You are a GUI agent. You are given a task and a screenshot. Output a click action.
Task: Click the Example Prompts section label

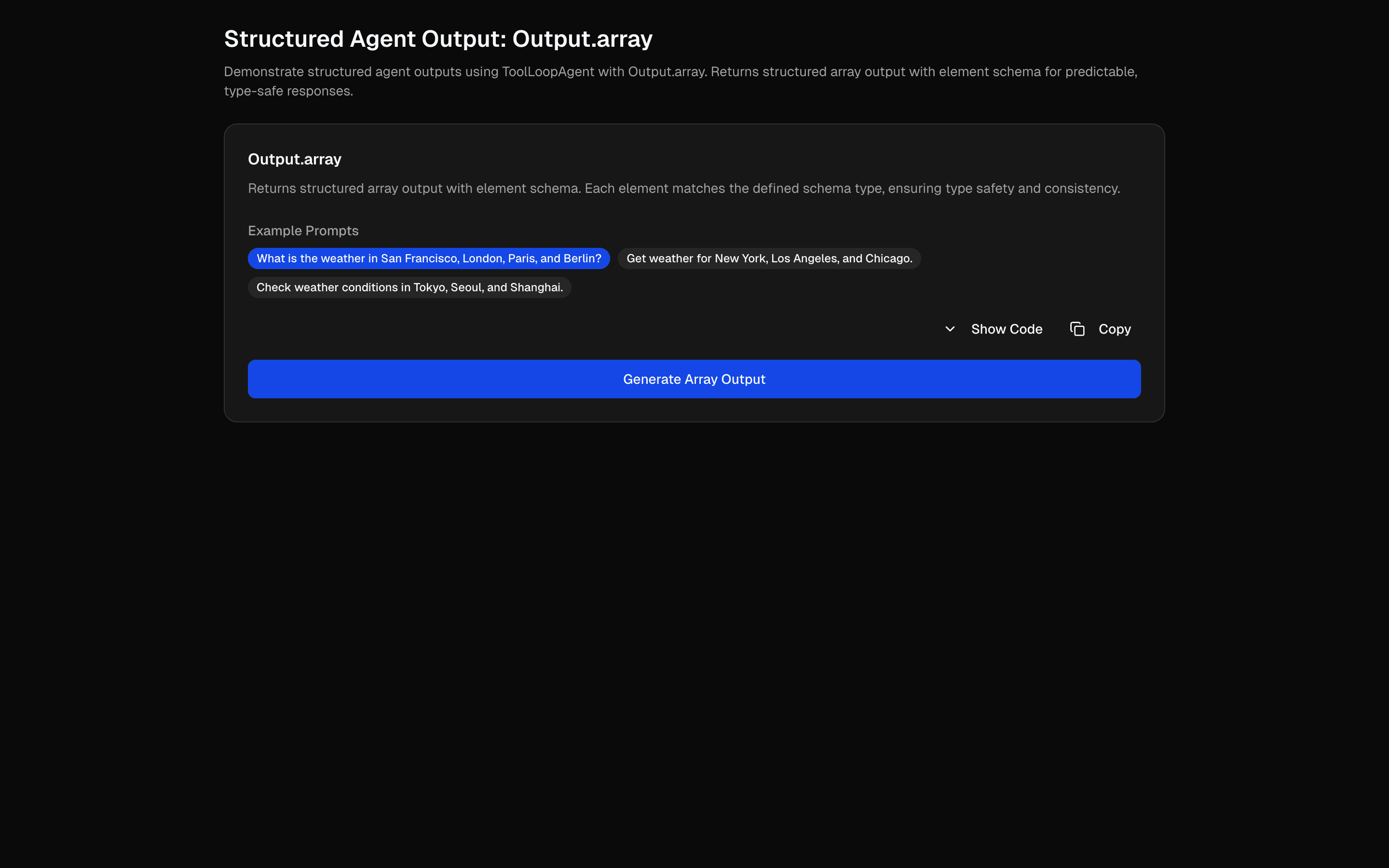coord(303,230)
